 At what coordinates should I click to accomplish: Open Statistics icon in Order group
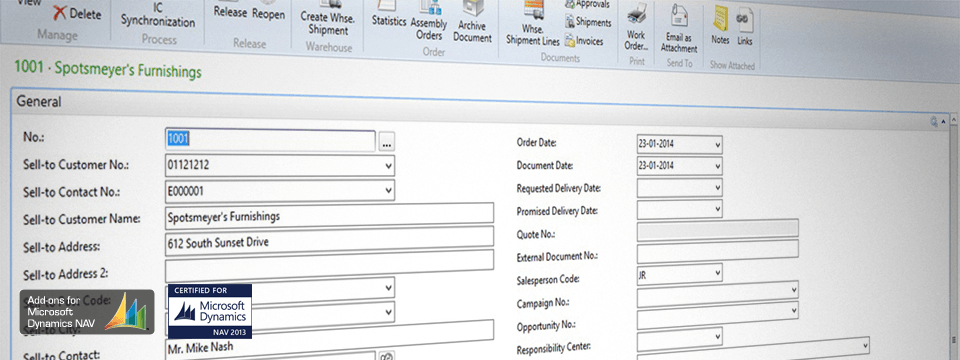click(x=389, y=14)
